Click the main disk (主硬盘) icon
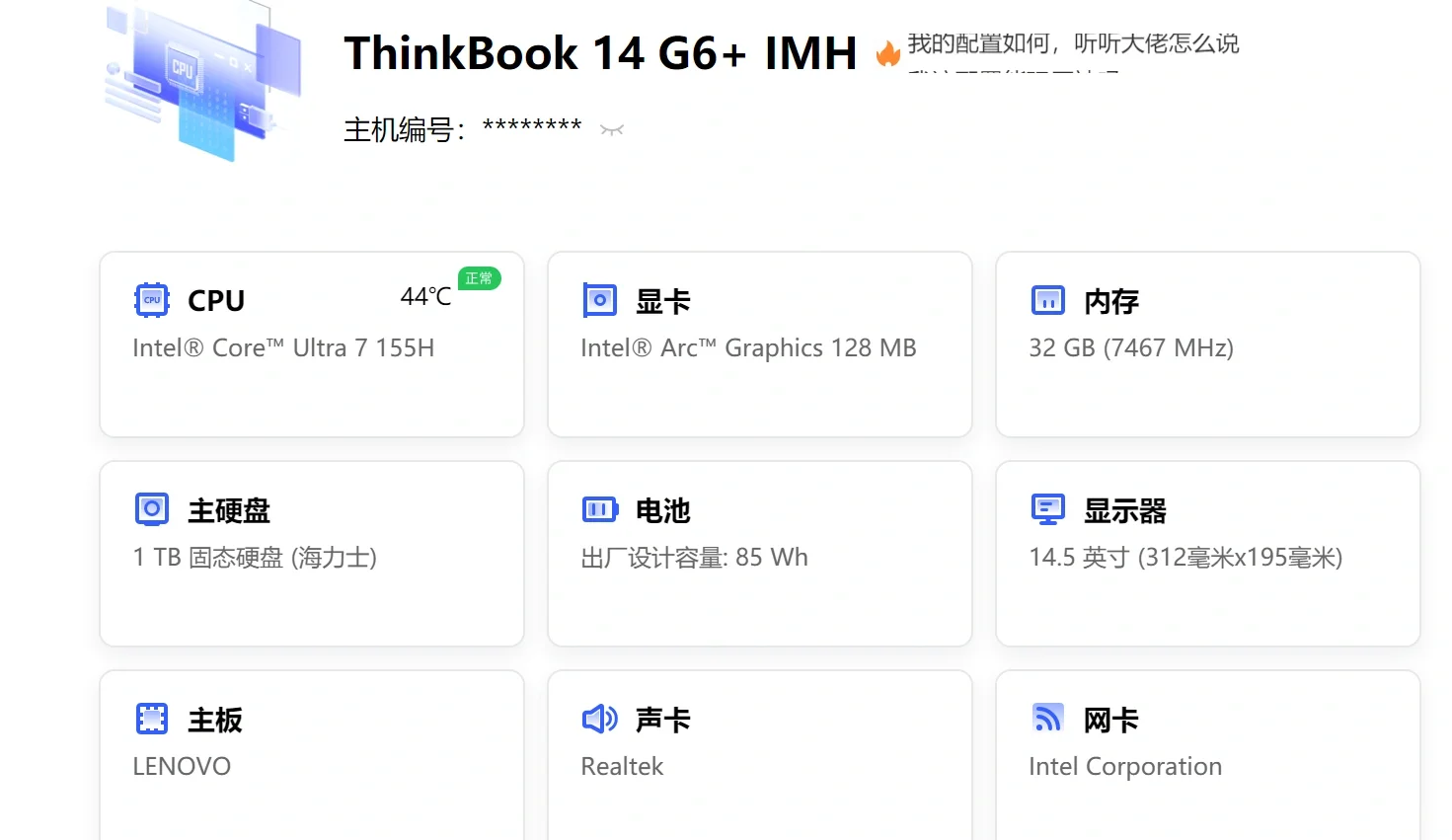The width and height of the screenshot is (1452, 840). 152,509
